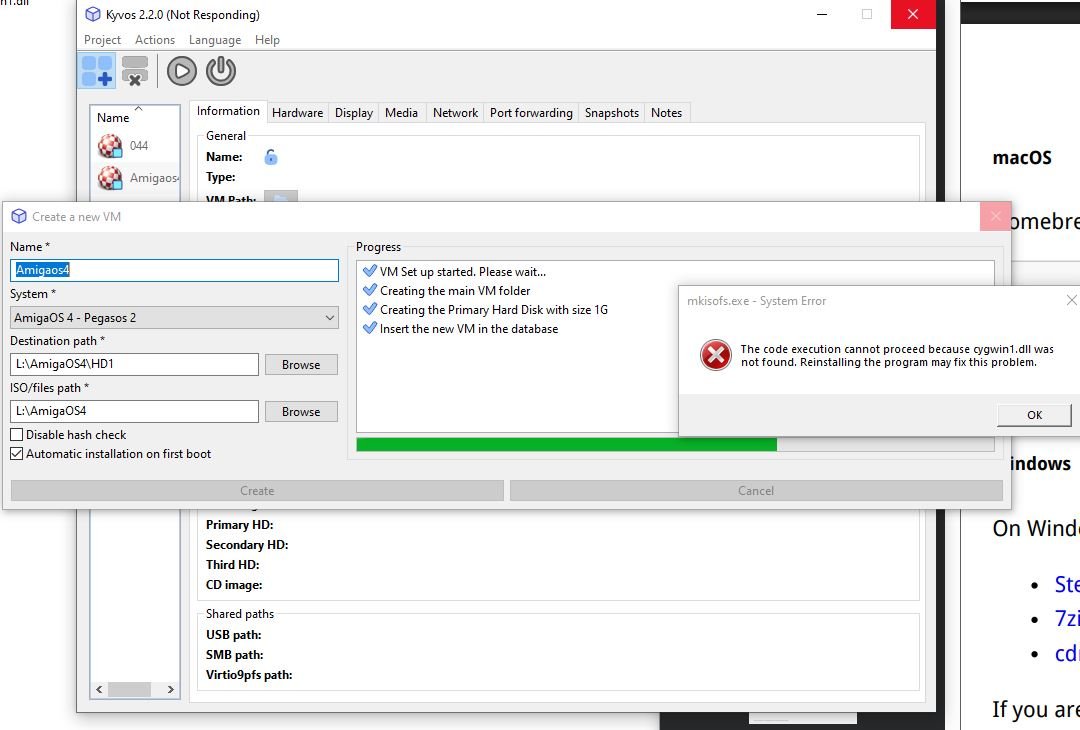The width and height of the screenshot is (1080, 730).
Task: Switch to the Media tab
Action: [402, 113]
